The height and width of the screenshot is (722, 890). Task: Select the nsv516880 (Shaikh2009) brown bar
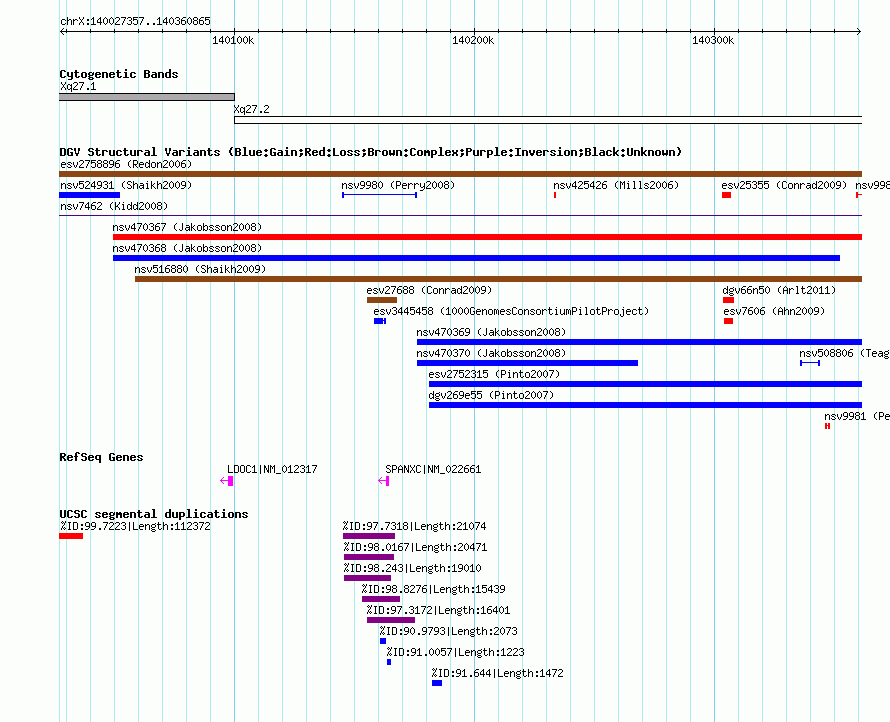pyautogui.click(x=498, y=279)
